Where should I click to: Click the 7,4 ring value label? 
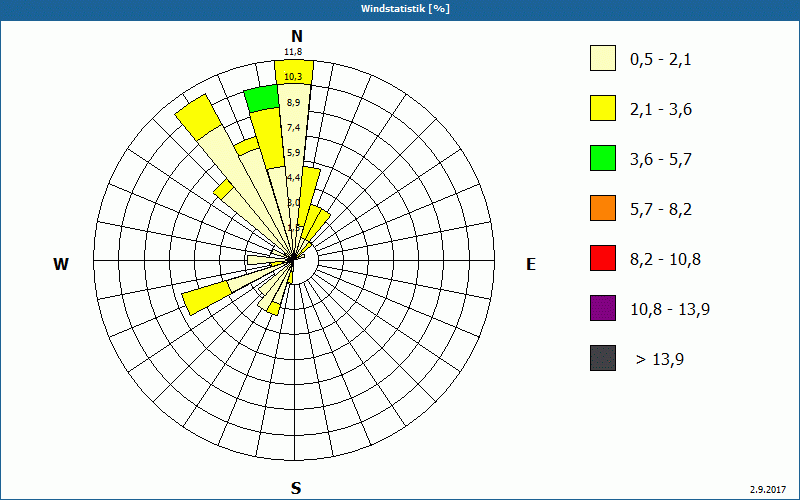(293, 128)
